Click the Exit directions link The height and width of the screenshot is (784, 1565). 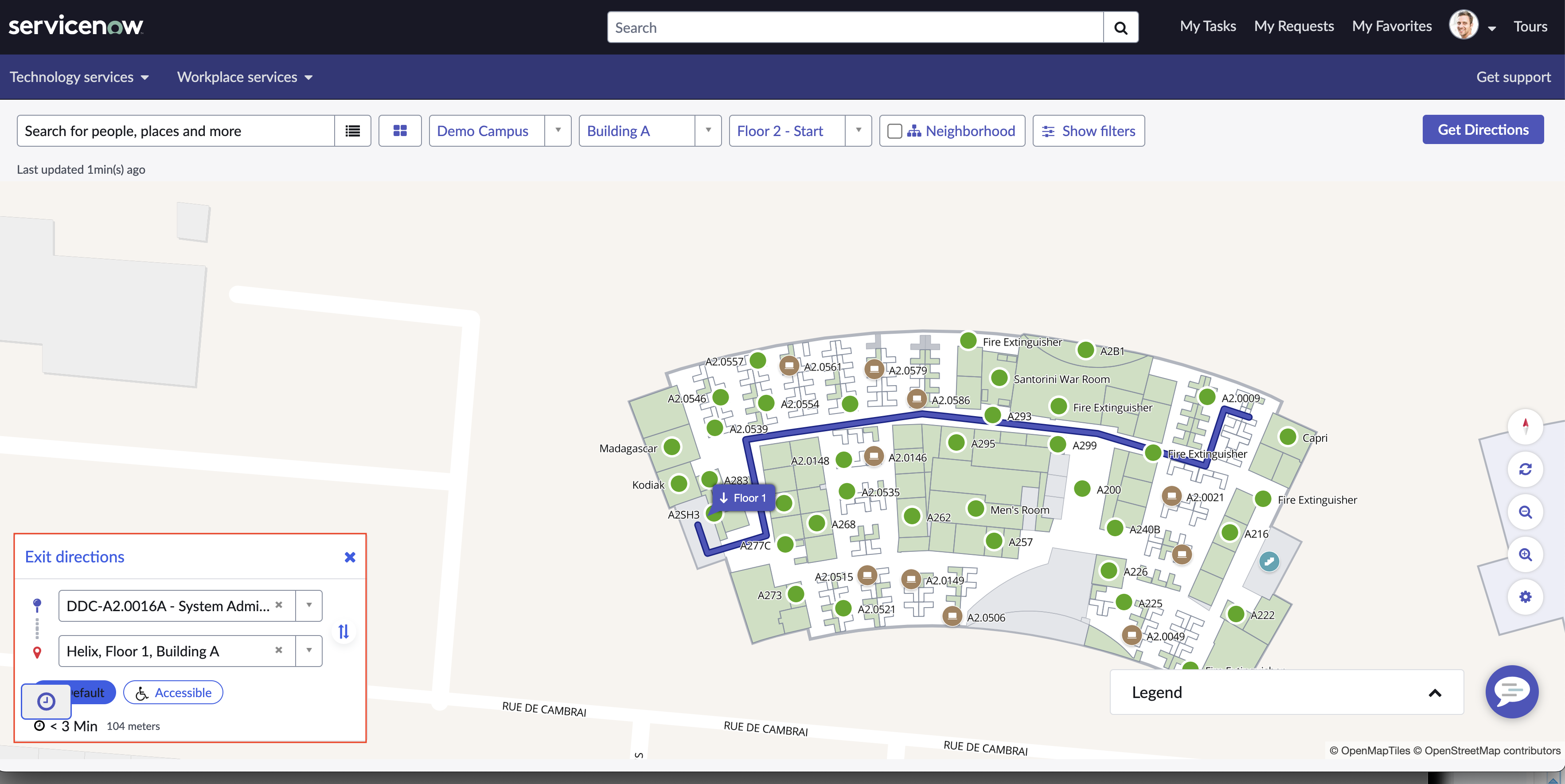[74, 556]
